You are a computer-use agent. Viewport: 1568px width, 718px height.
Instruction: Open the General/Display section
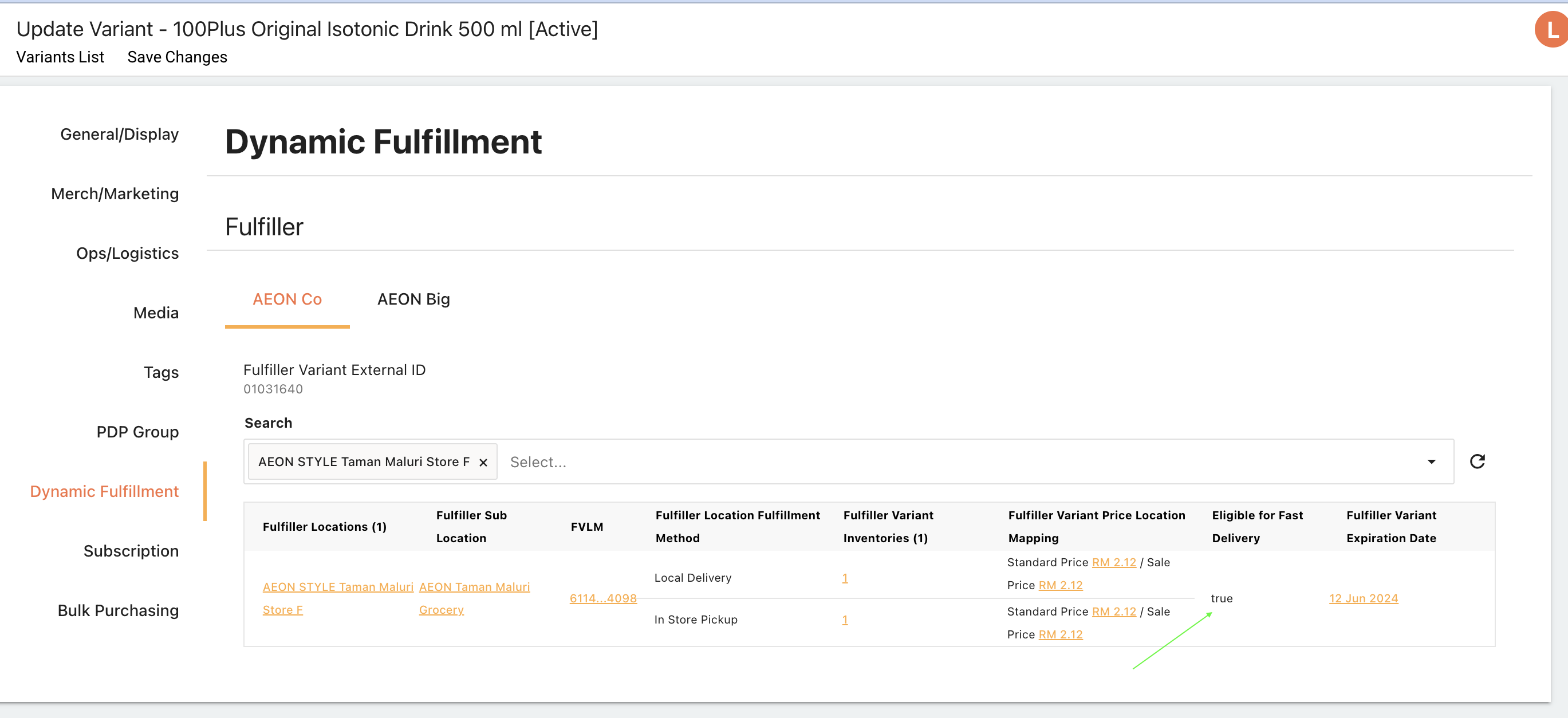pyautogui.click(x=119, y=134)
